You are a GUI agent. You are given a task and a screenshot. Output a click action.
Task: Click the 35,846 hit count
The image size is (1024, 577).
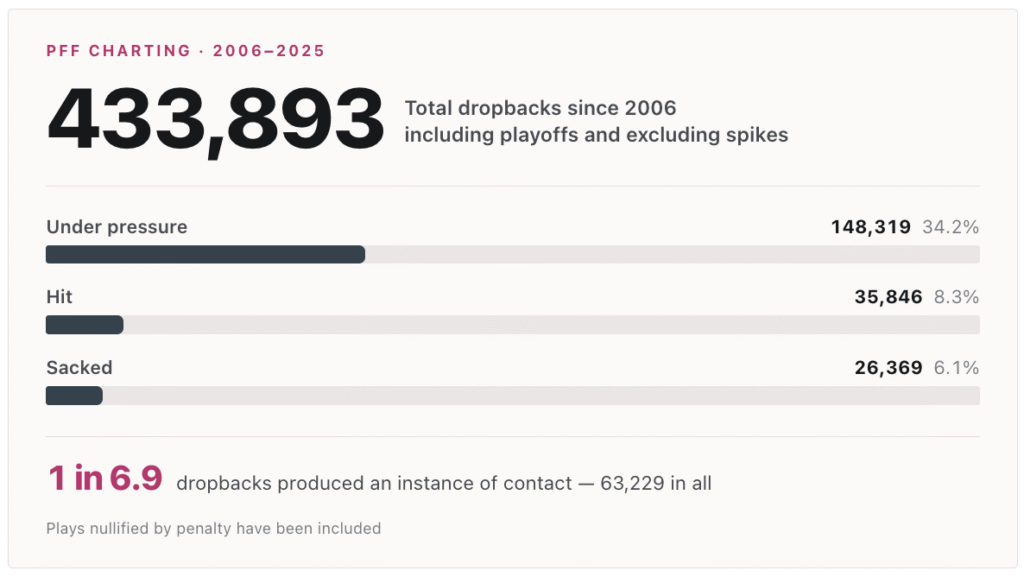pos(888,297)
